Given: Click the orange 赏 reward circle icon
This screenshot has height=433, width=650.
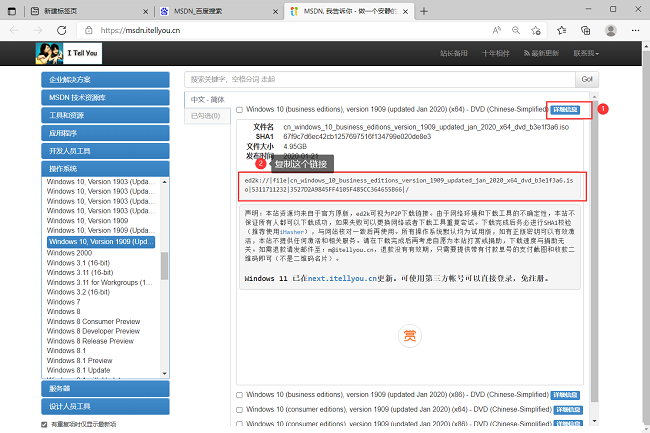Looking at the screenshot, I should (x=408, y=334).
